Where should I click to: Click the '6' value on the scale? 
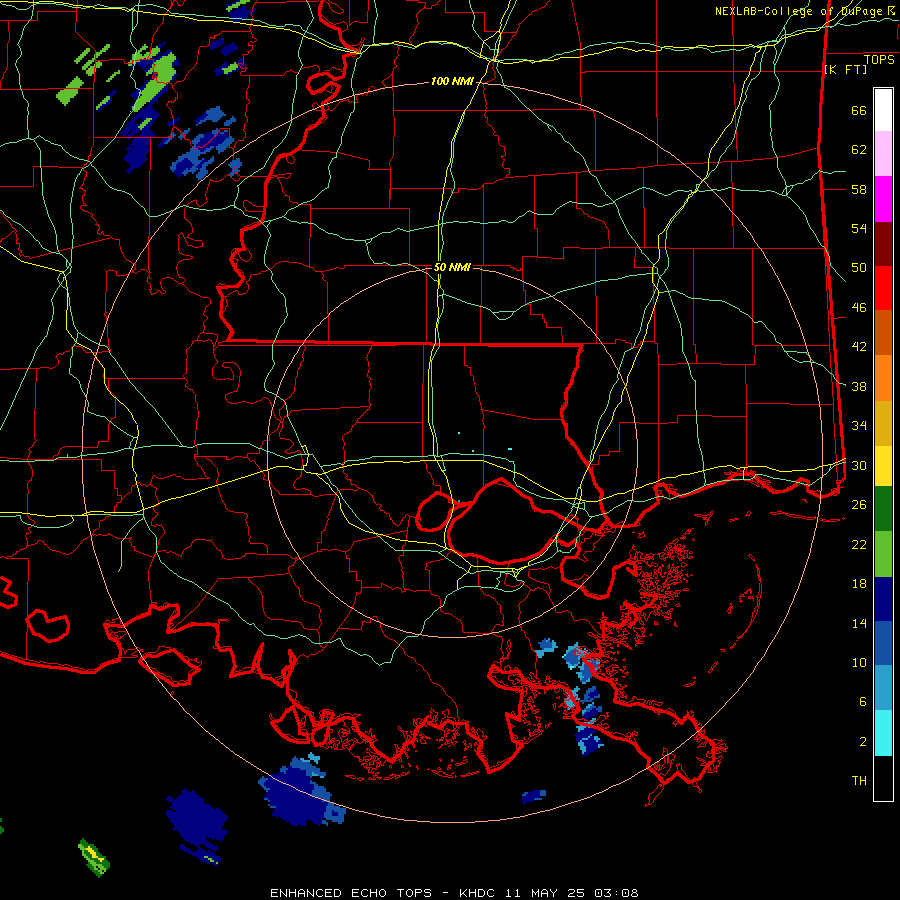click(863, 702)
